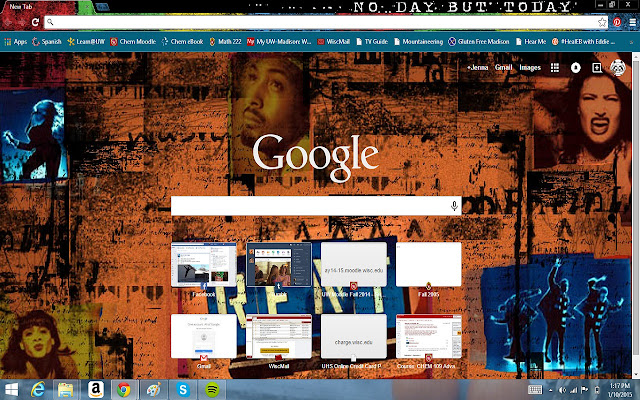Open the Course CHEM 109 thumbnail
Image resolution: width=640 pixels, height=400 pixels.
pyautogui.click(x=429, y=337)
